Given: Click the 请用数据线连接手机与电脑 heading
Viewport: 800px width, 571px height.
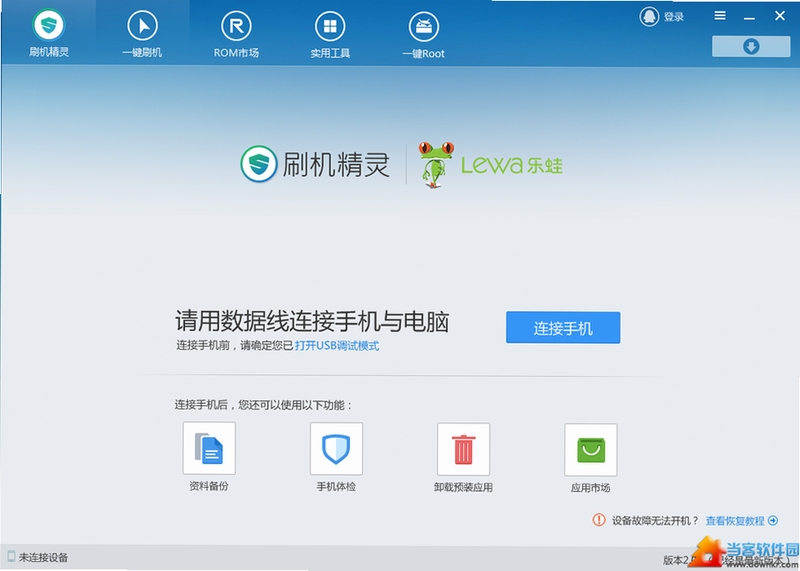Looking at the screenshot, I should pos(312,321).
